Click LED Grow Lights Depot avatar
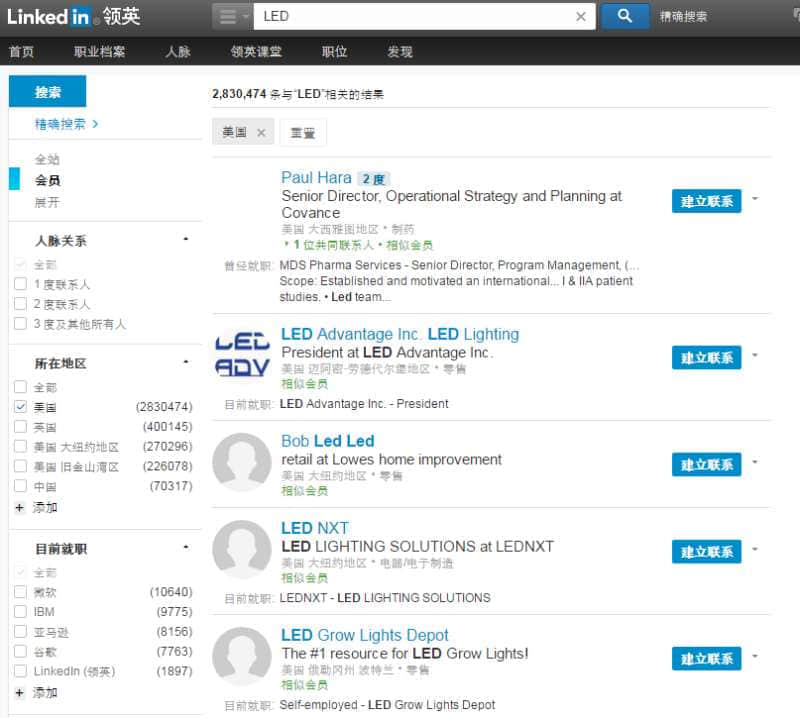 242,657
